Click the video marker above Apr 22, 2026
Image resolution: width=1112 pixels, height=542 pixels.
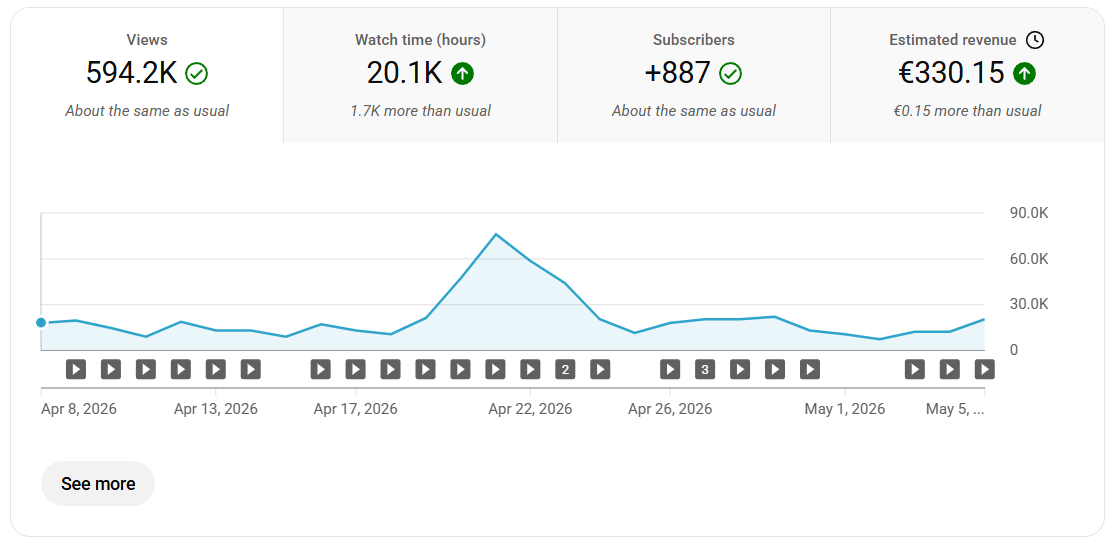coord(530,369)
